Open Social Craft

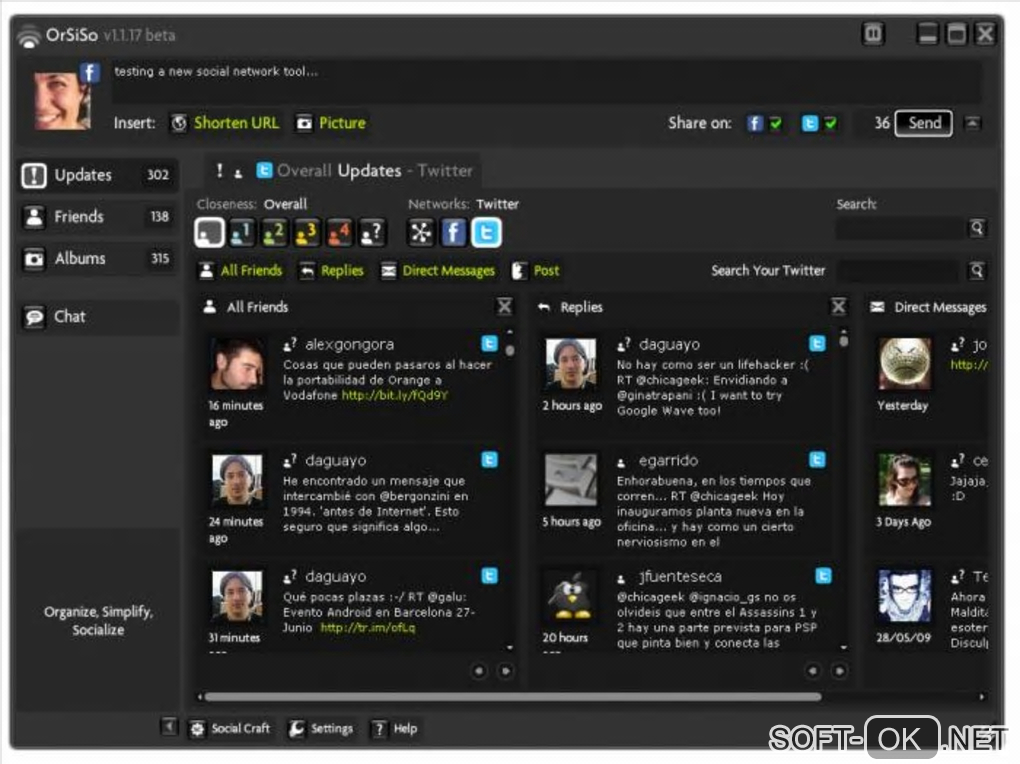pos(230,728)
